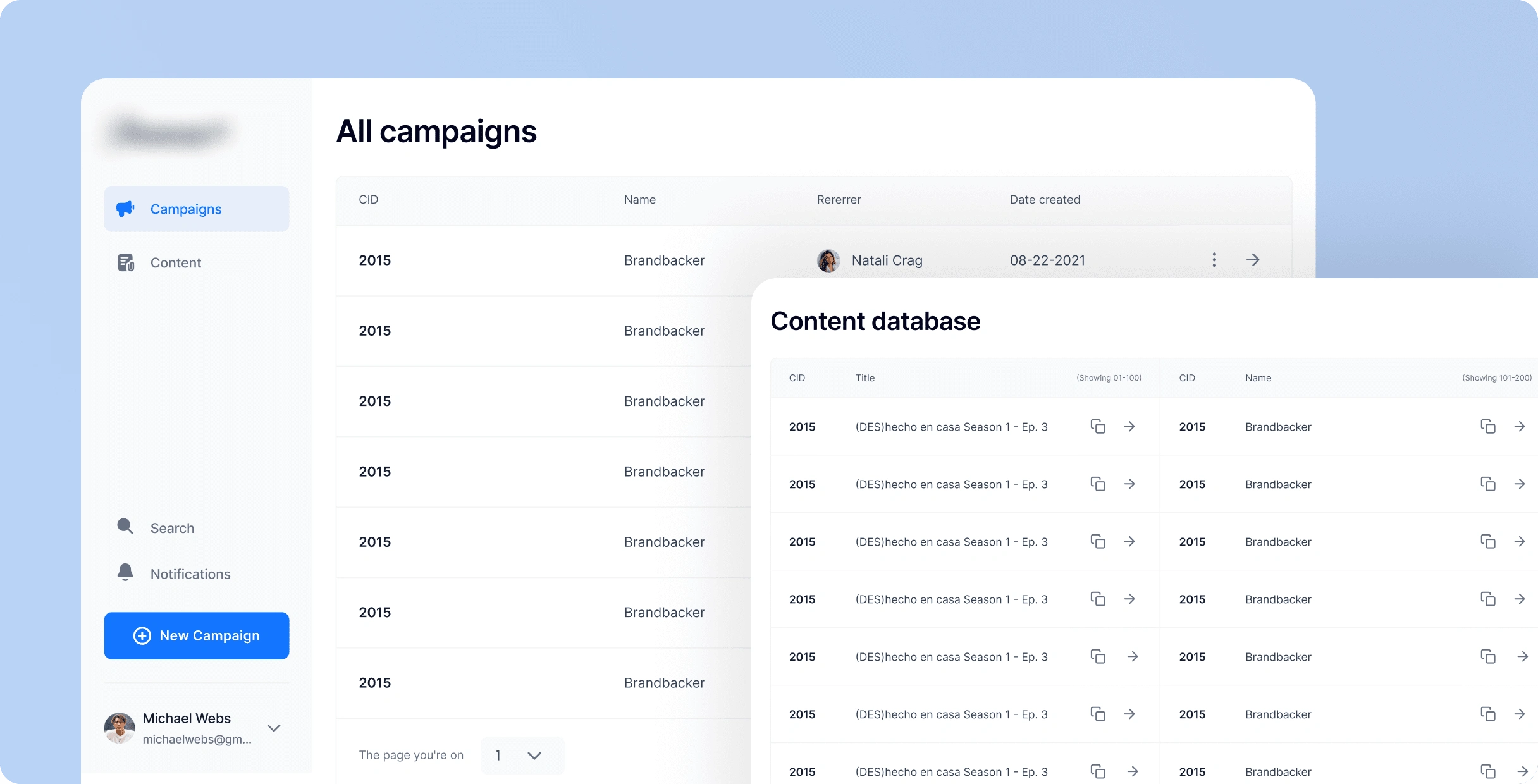Click Natali Crag's avatar thumbnail
Image resolution: width=1538 pixels, height=784 pixels.
point(828,260)
